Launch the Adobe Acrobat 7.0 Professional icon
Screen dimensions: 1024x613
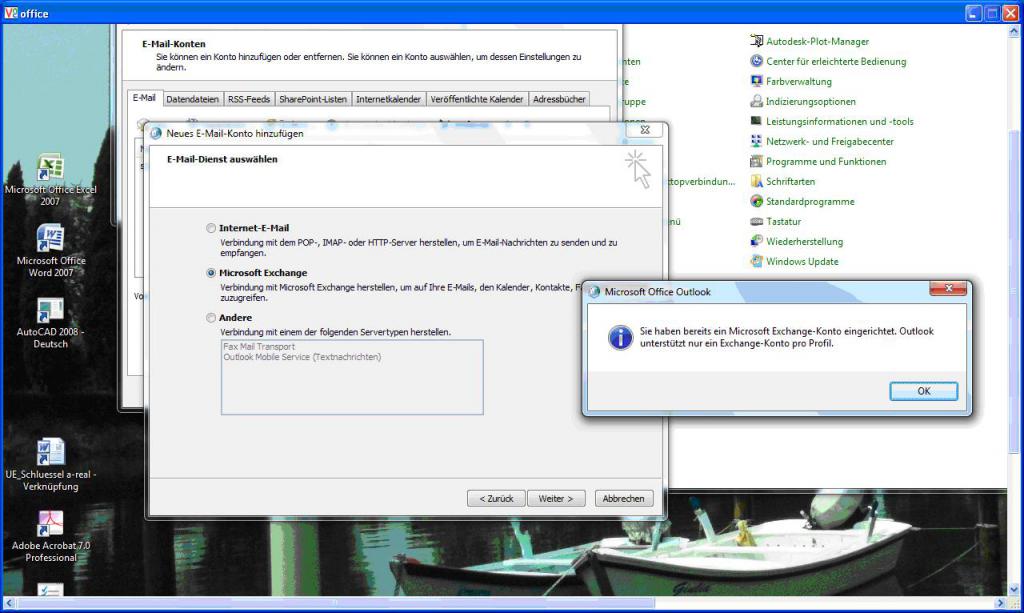pos(50,524)
